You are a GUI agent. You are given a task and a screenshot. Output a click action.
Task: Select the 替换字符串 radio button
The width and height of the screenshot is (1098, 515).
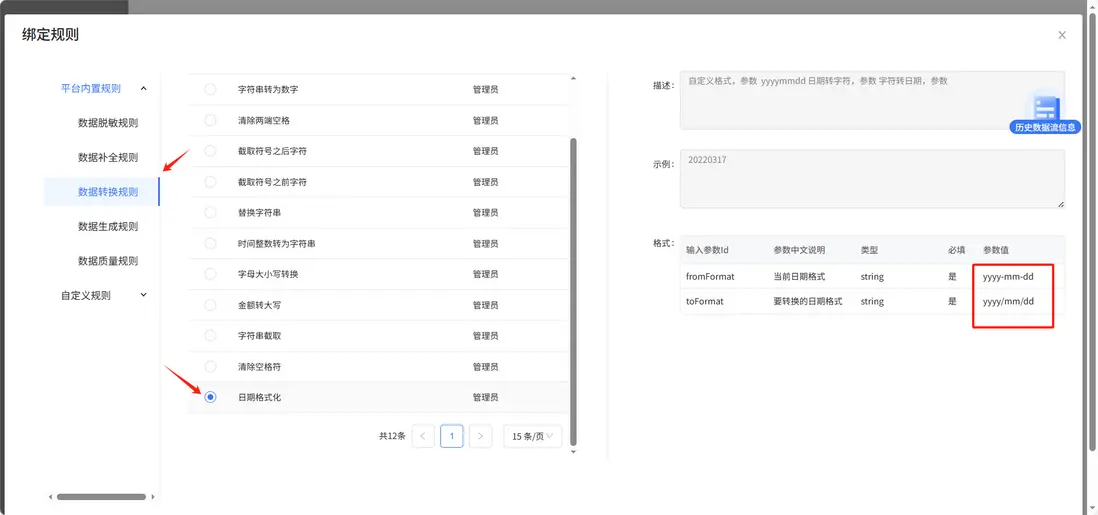(x=210, y=212)
